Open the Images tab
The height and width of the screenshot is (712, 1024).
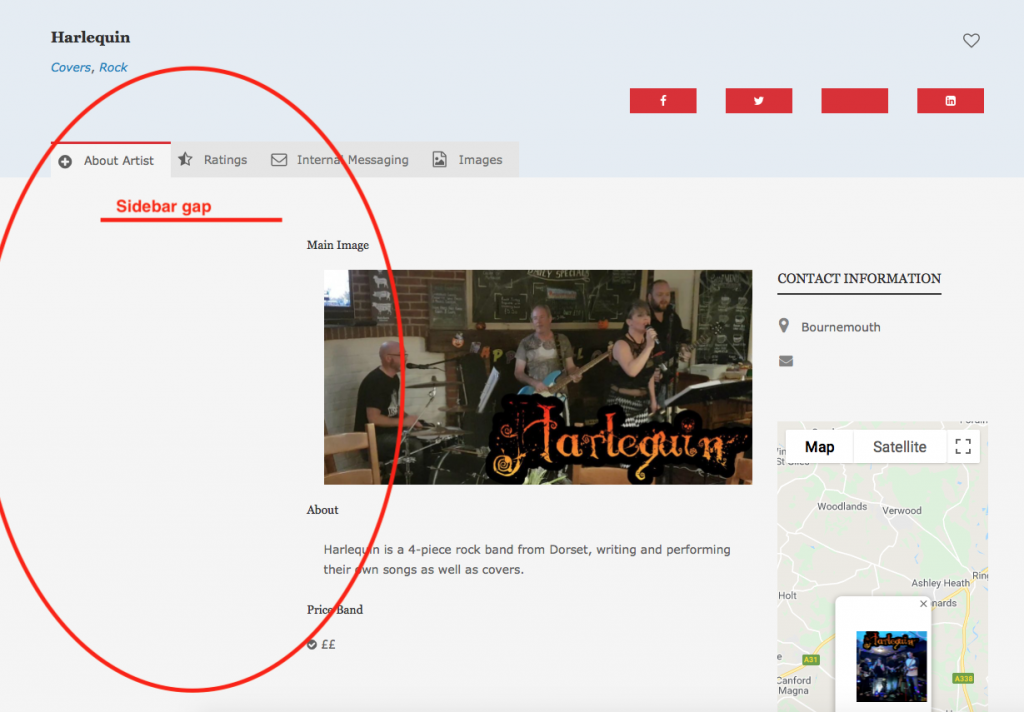(481, 159)
